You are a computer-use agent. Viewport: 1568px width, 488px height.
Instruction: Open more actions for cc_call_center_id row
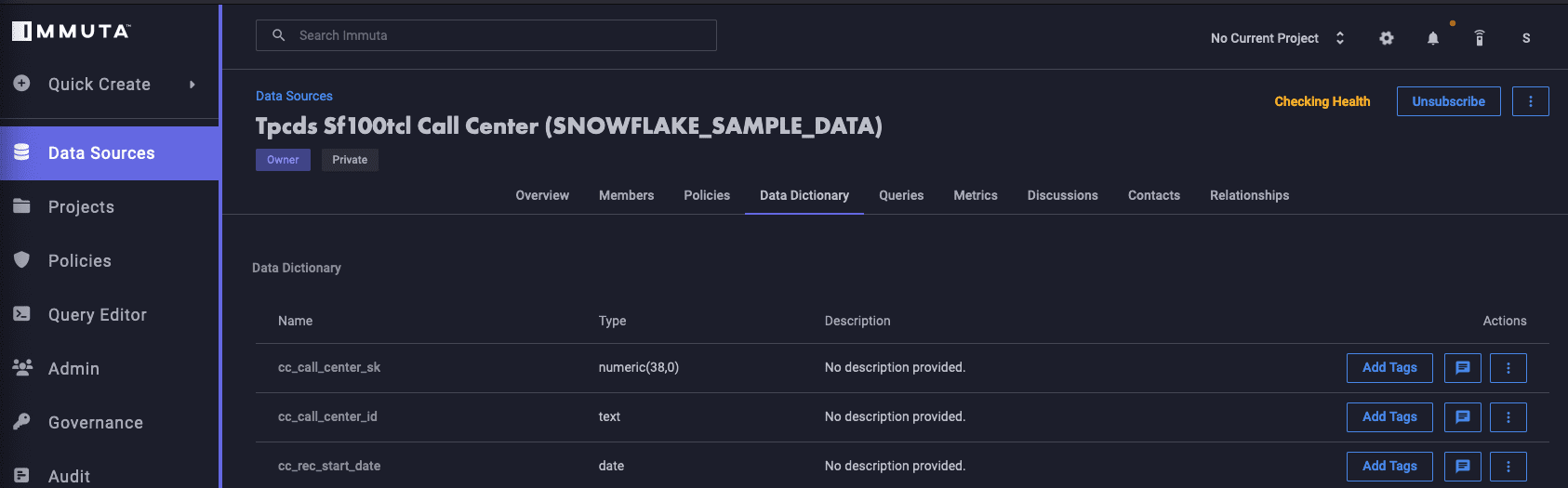tap(1508, 417)
